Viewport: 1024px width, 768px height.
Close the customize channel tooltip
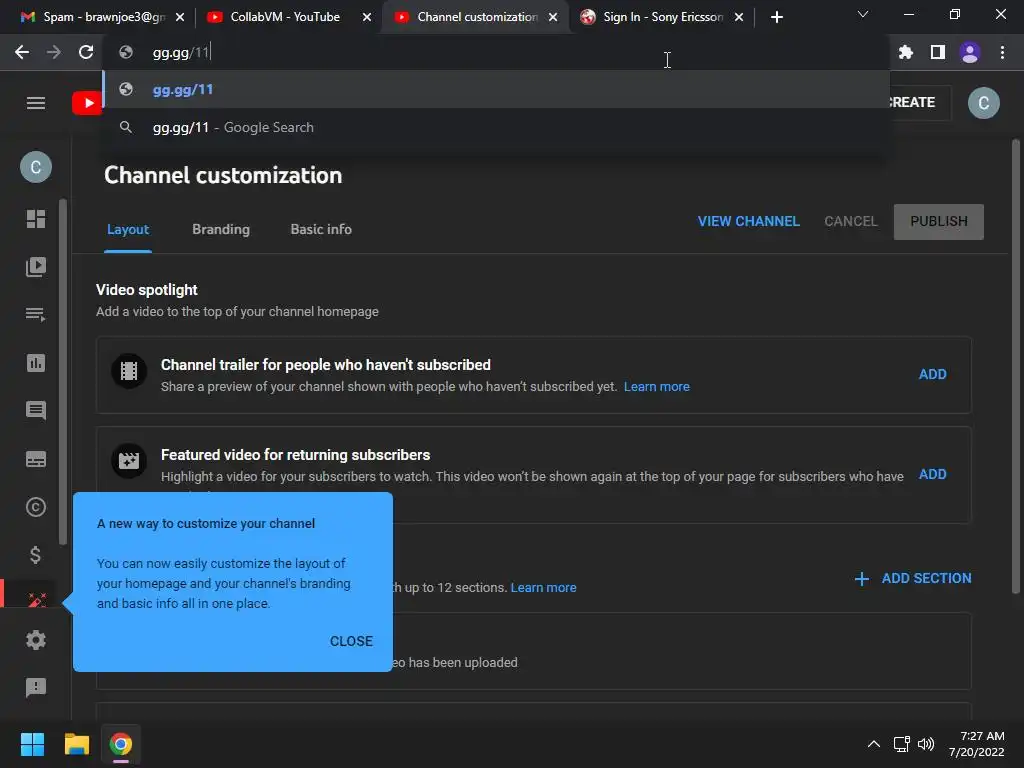click(x=351, y=641)
